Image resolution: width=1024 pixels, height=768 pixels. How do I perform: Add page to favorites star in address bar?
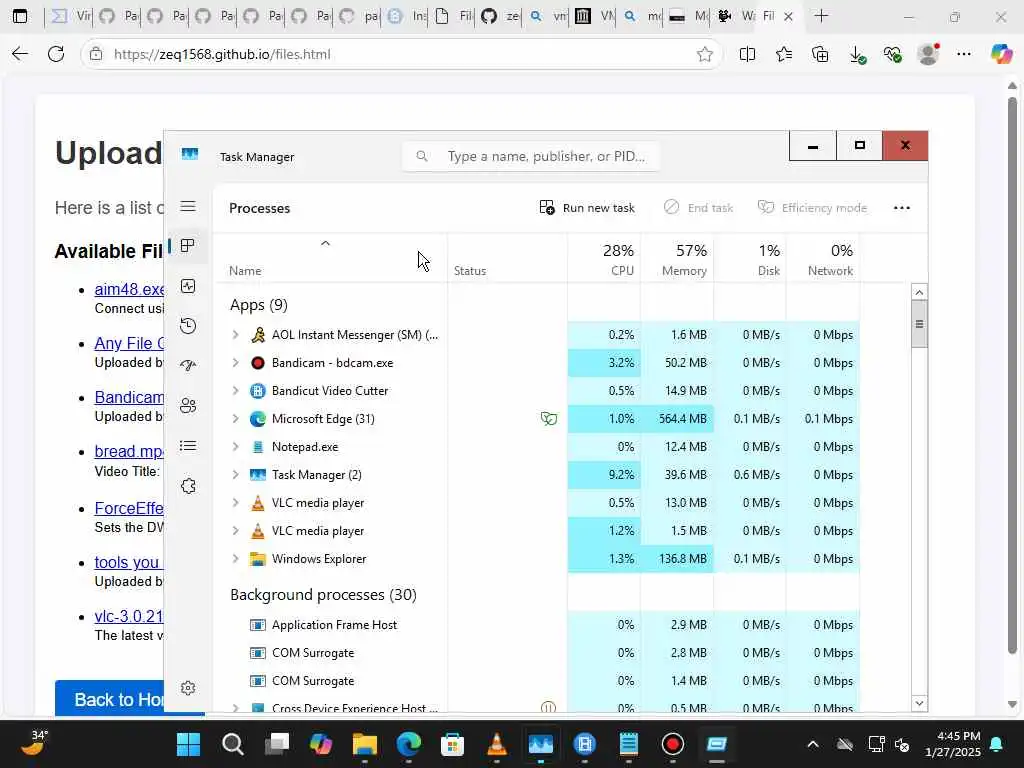(704, 54)
